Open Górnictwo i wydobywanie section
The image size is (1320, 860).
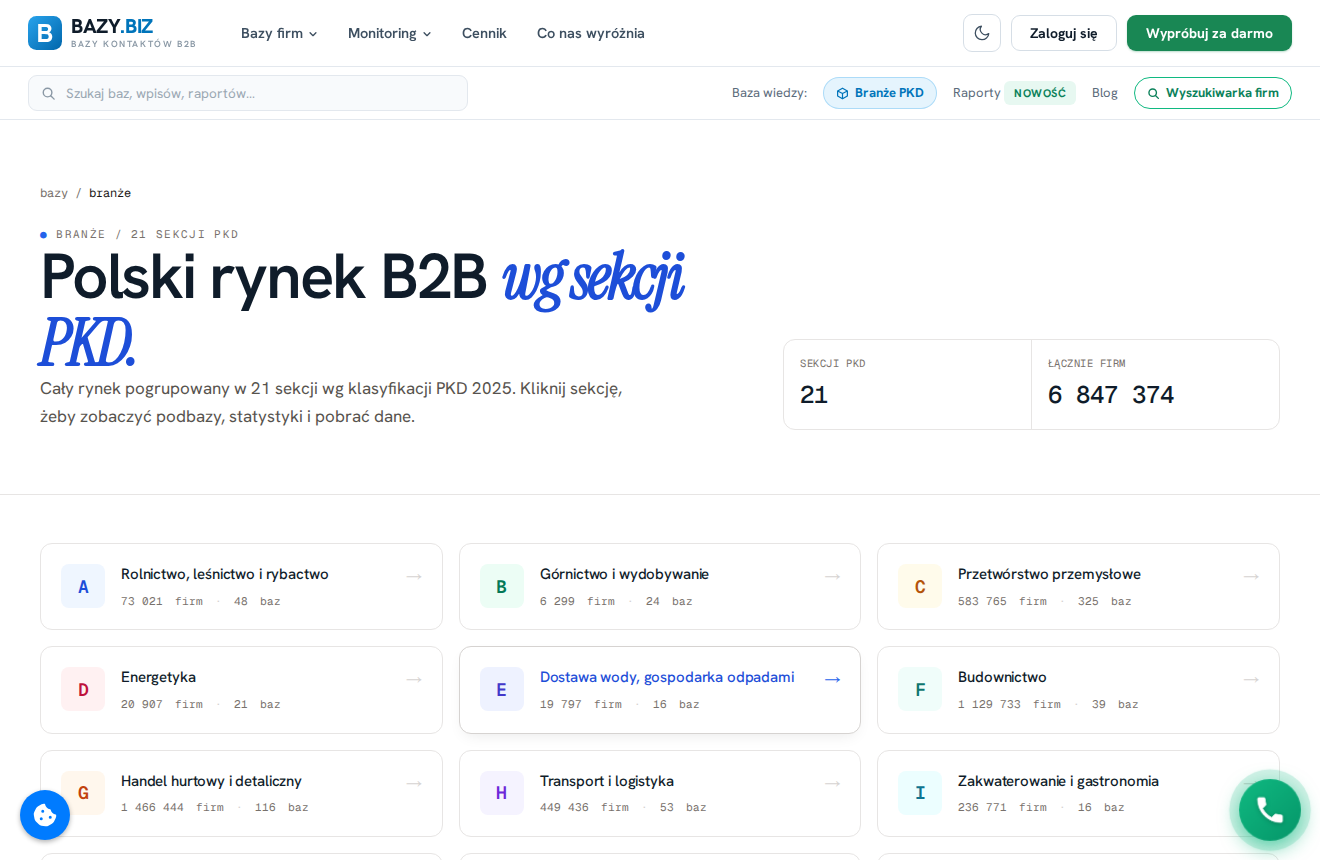coord(624,574)
